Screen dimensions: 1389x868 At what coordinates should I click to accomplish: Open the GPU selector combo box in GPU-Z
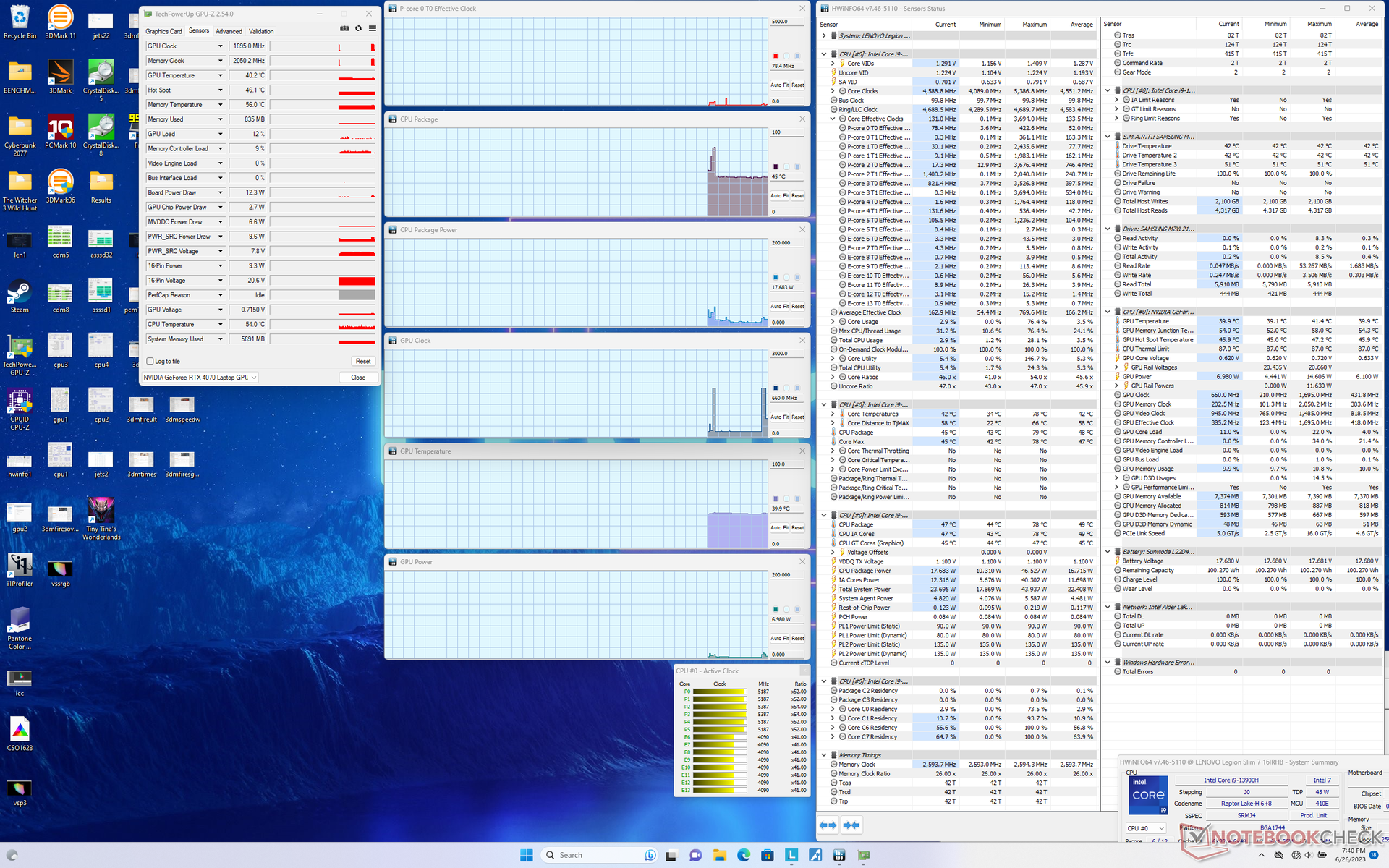tap(200, 378)
